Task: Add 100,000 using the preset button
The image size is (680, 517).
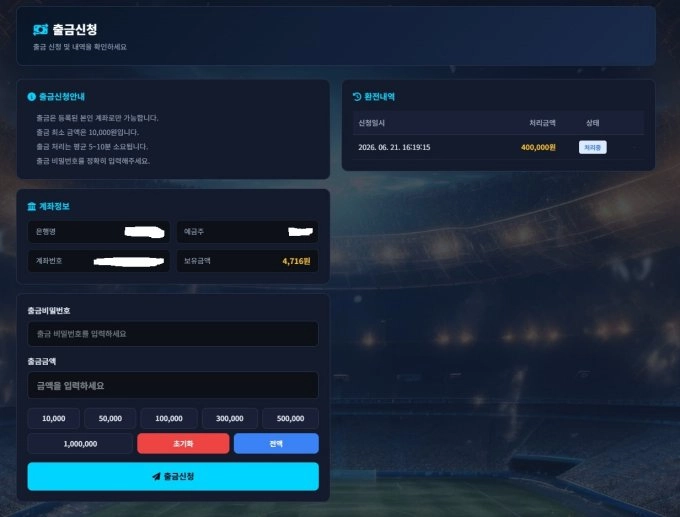Action: [x=169, y=419]
